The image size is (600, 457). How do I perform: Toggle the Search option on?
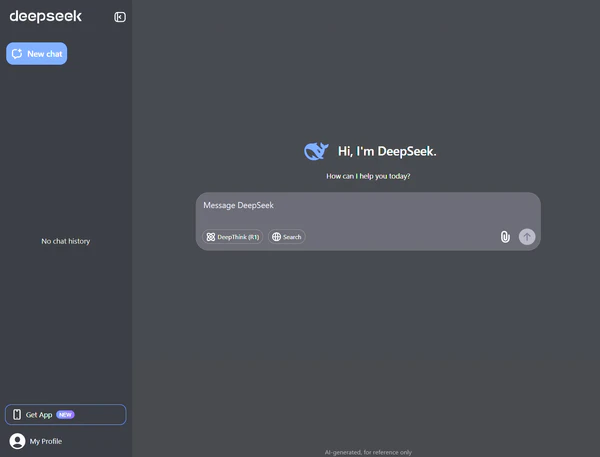click(x=286, y=237)
